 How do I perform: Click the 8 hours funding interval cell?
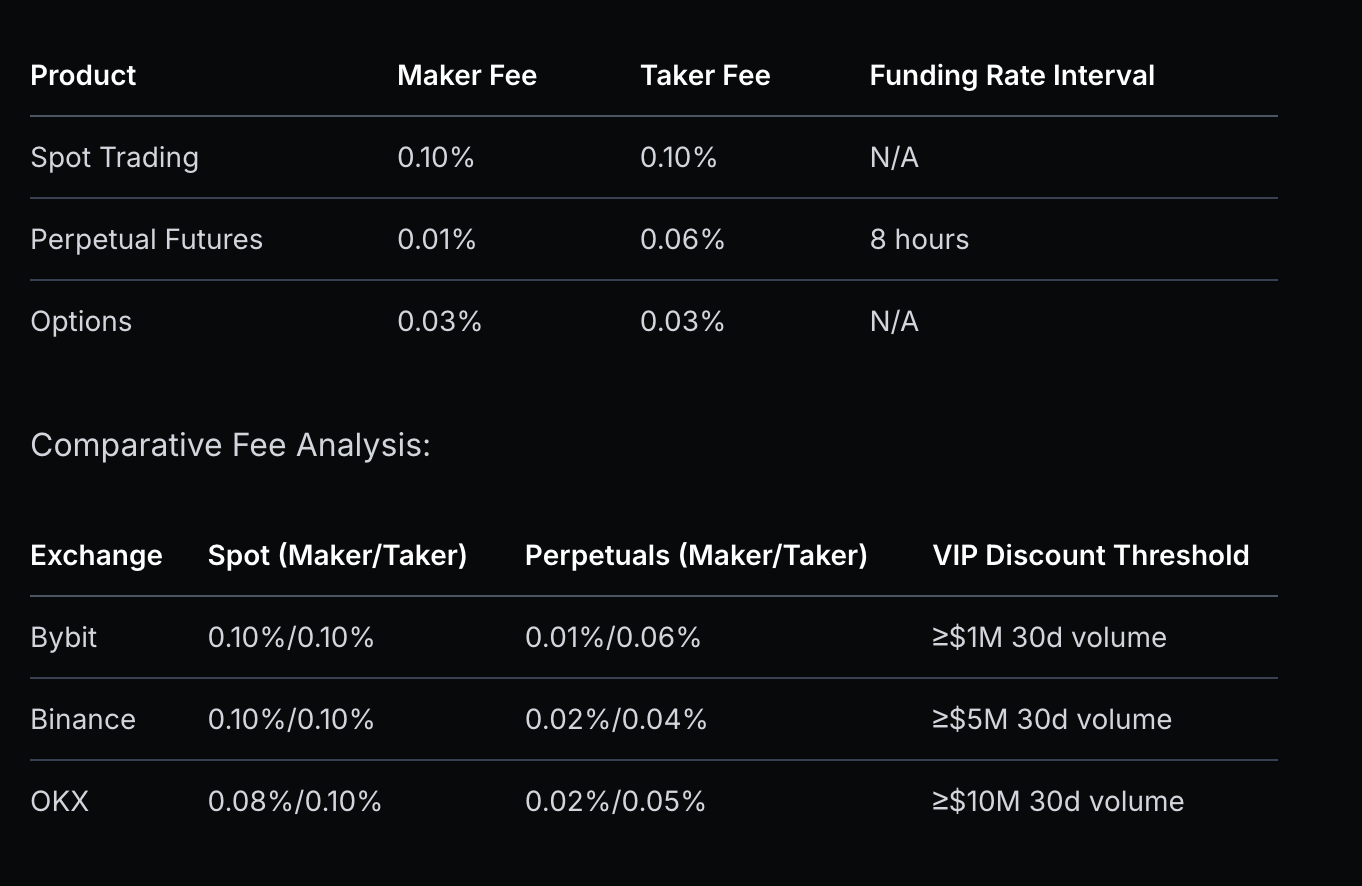click(x=918, y=240)
